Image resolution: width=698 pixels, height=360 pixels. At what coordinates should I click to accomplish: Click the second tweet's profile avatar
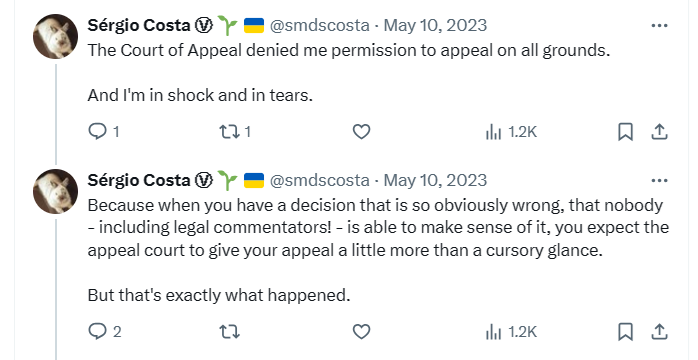(x=56, y=191)
